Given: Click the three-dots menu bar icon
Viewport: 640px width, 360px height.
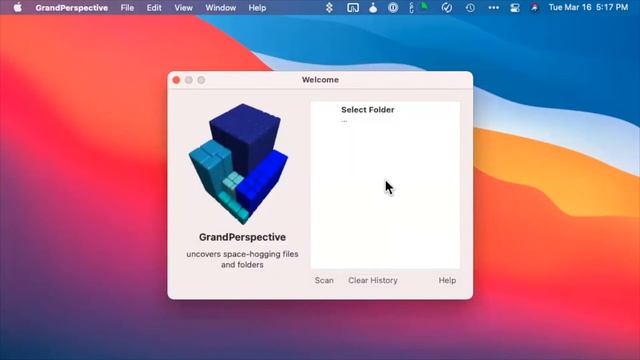Looking at the screenshot, I should point(493,7).
